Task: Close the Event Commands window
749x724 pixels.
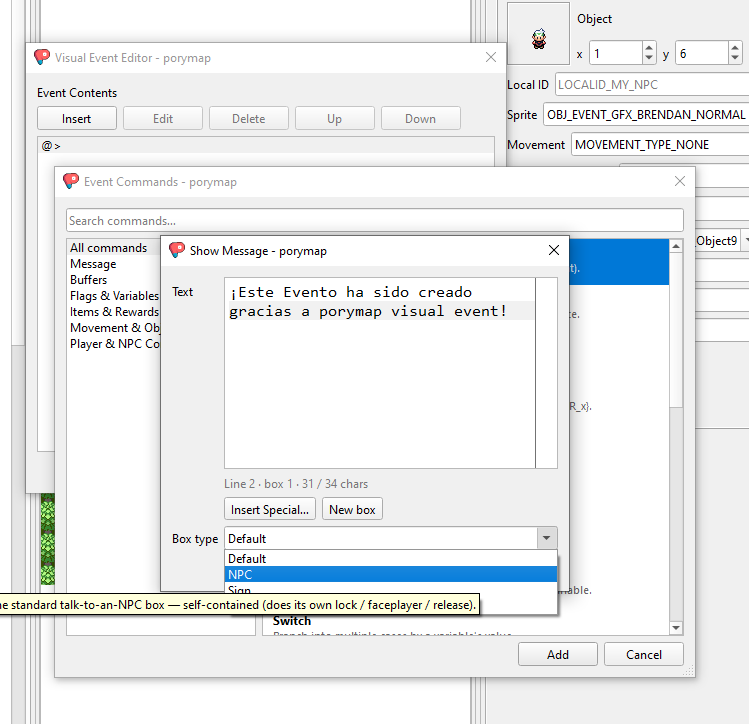Action: pos(680,181)
